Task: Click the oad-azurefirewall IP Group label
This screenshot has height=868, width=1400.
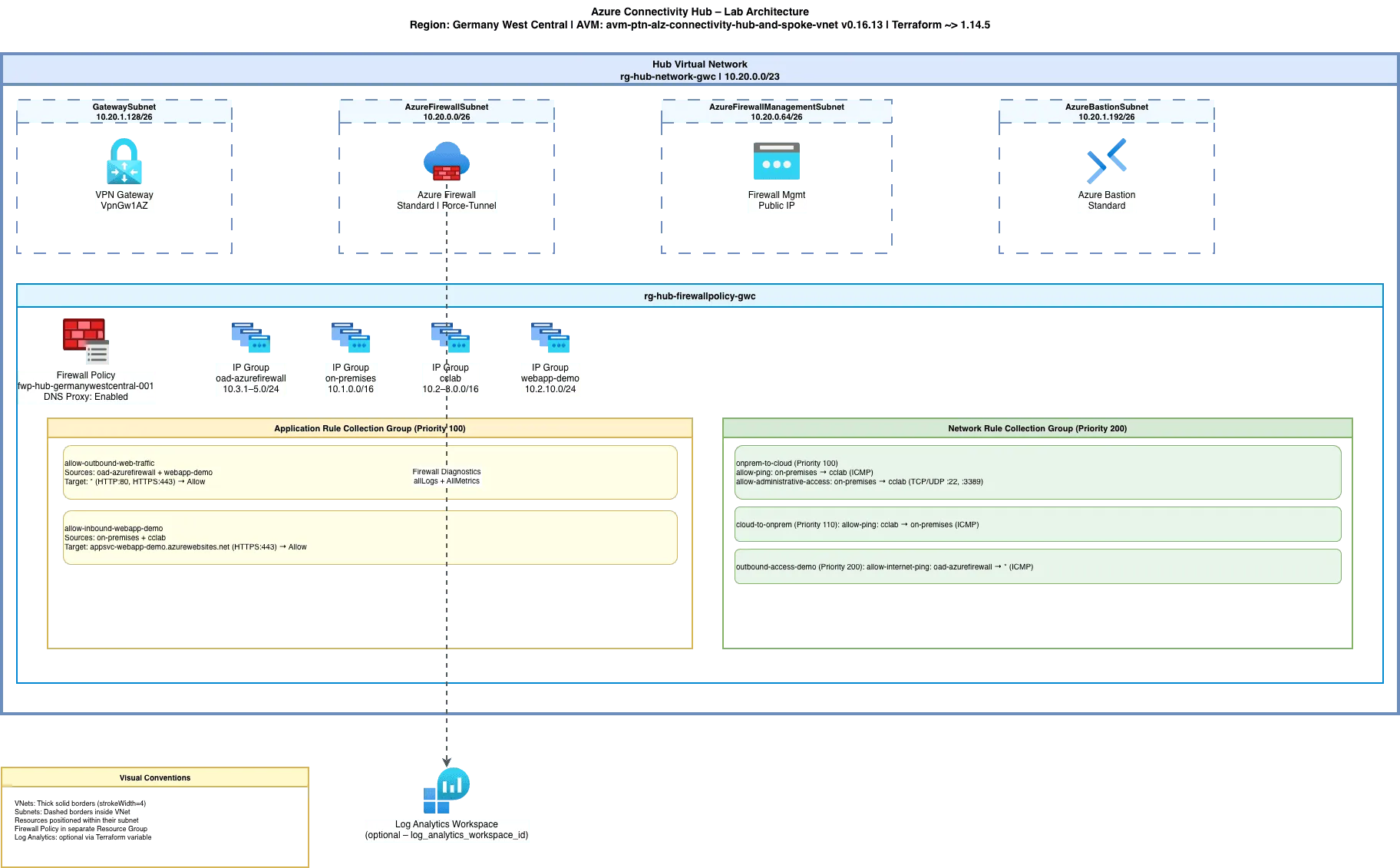Action: click(251, 378)
